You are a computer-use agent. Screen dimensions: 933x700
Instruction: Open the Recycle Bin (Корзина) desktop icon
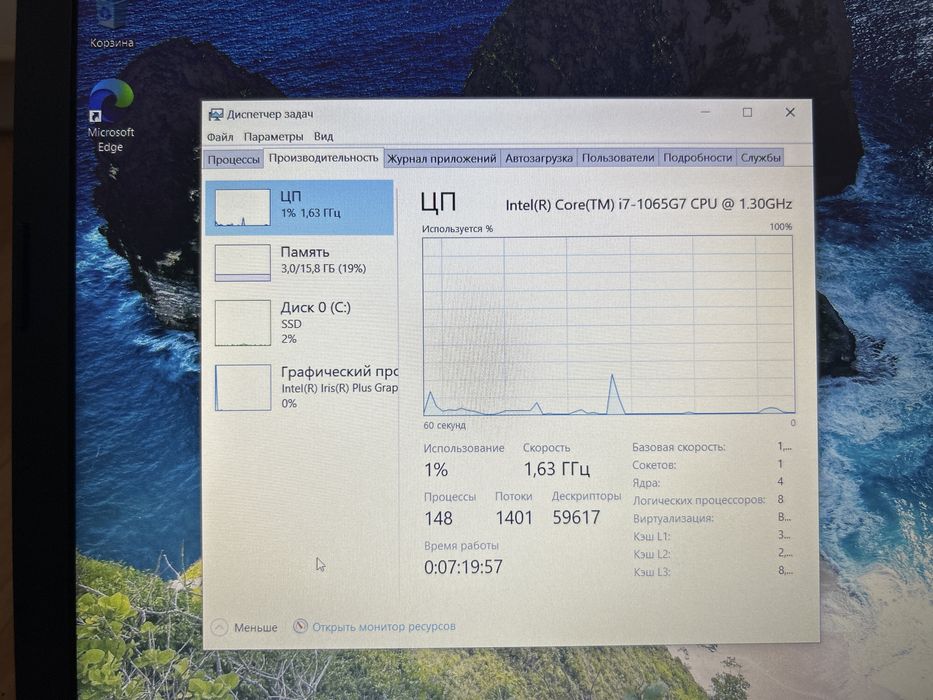point(111,24)
